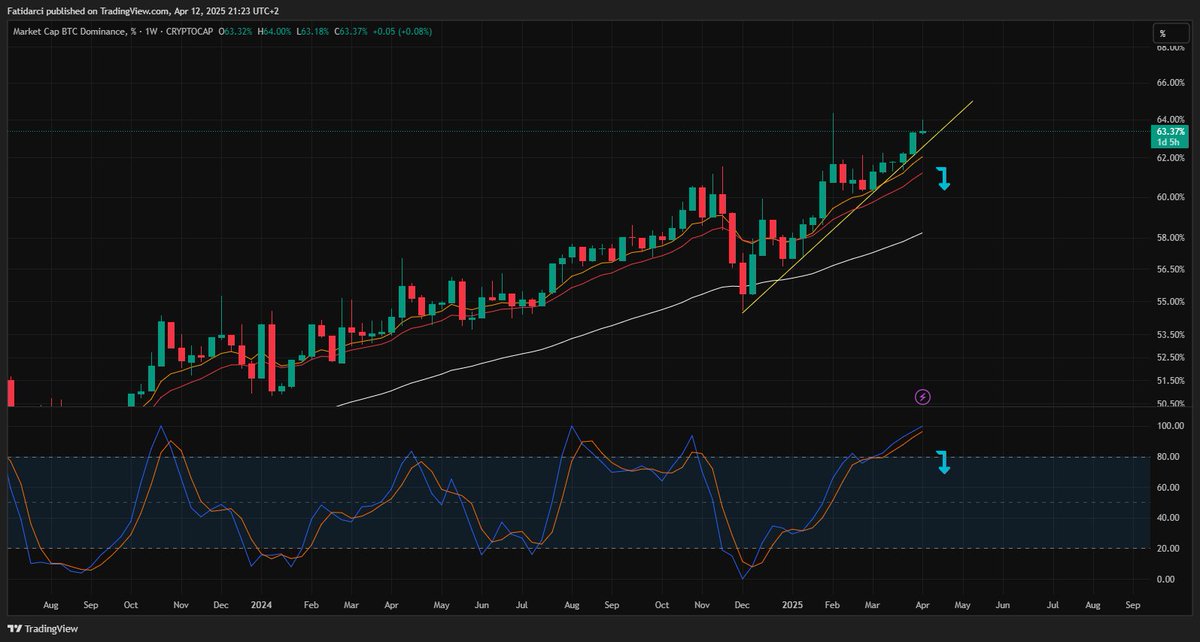1200x642 pixels.
Task: Click the 80.00 oscillator axis label
Action: [1170, 457]
